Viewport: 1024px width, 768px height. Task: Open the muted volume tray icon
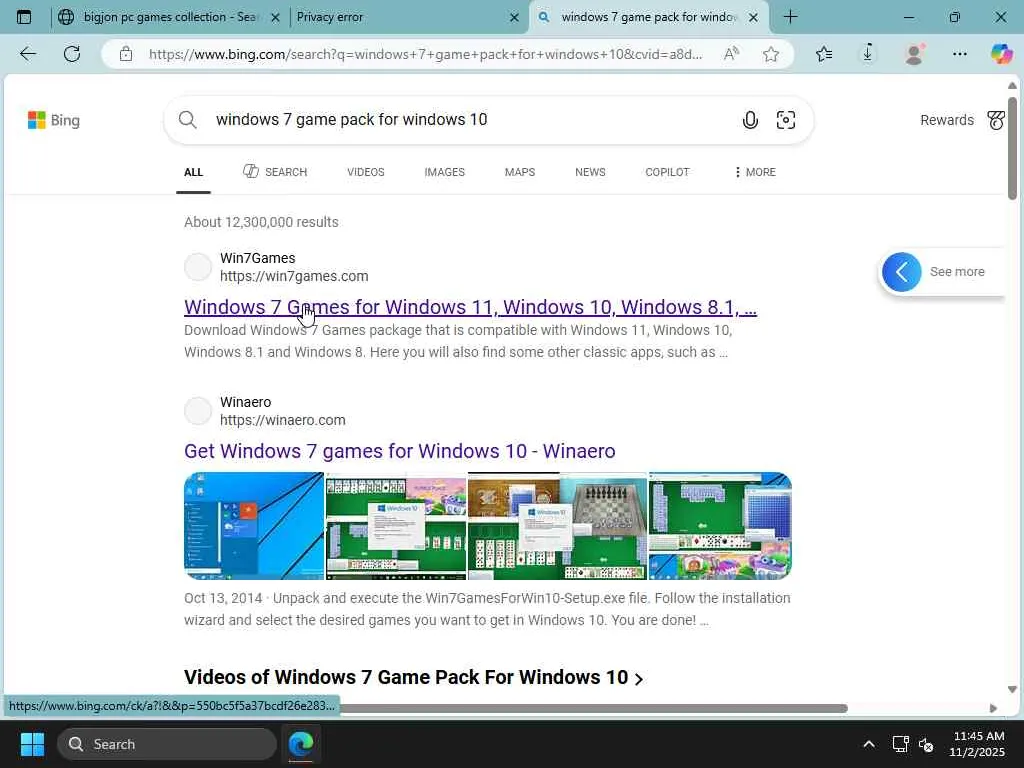point(926,744)
